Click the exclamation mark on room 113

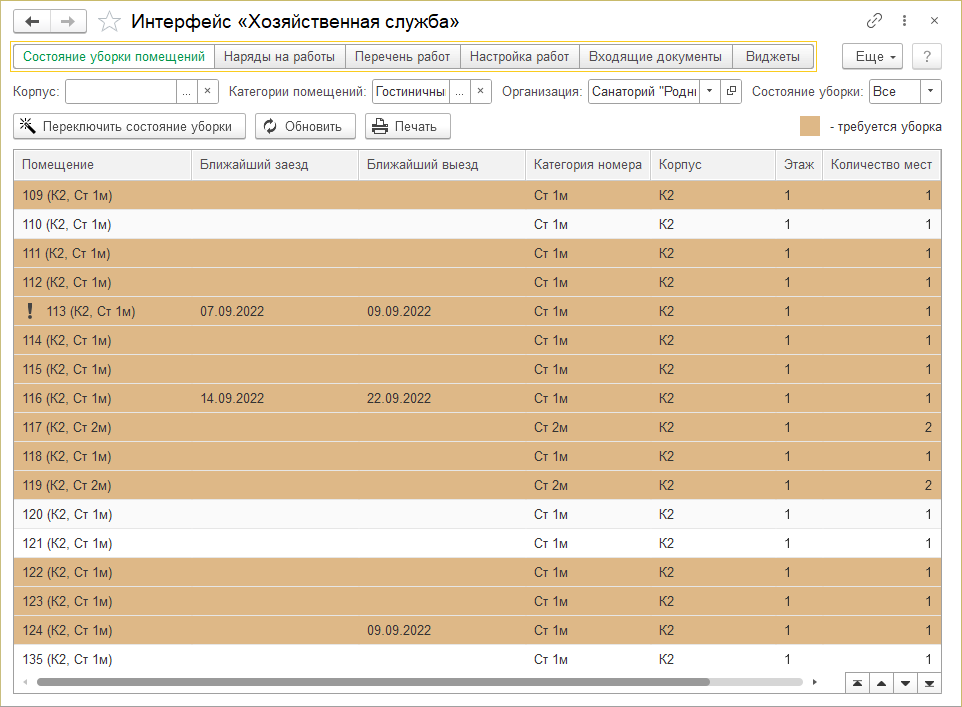click(29, 311)
